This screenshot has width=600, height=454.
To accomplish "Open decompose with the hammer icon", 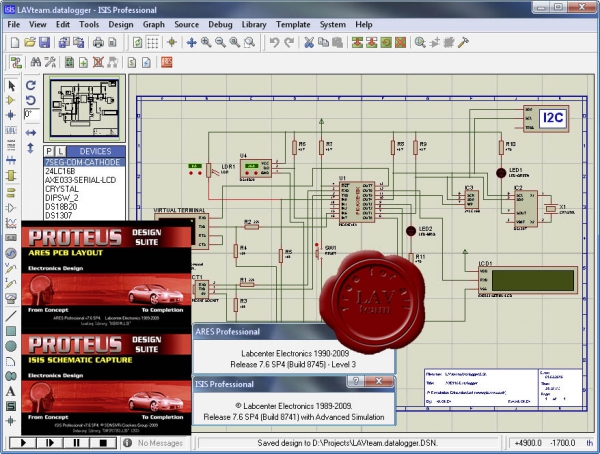I will coord(463,42).
